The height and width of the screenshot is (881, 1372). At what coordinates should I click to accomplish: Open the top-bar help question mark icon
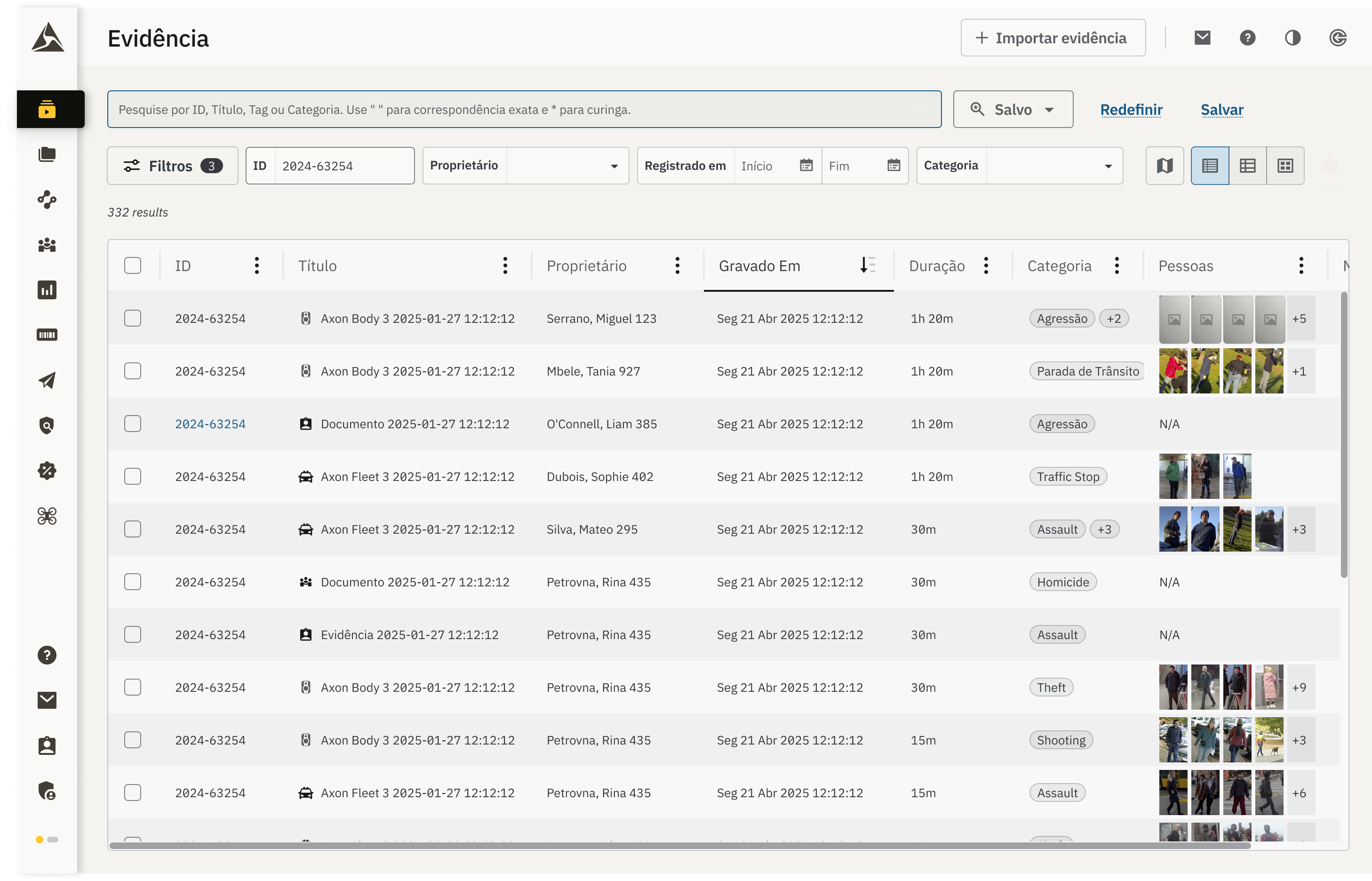(1247, 38)
